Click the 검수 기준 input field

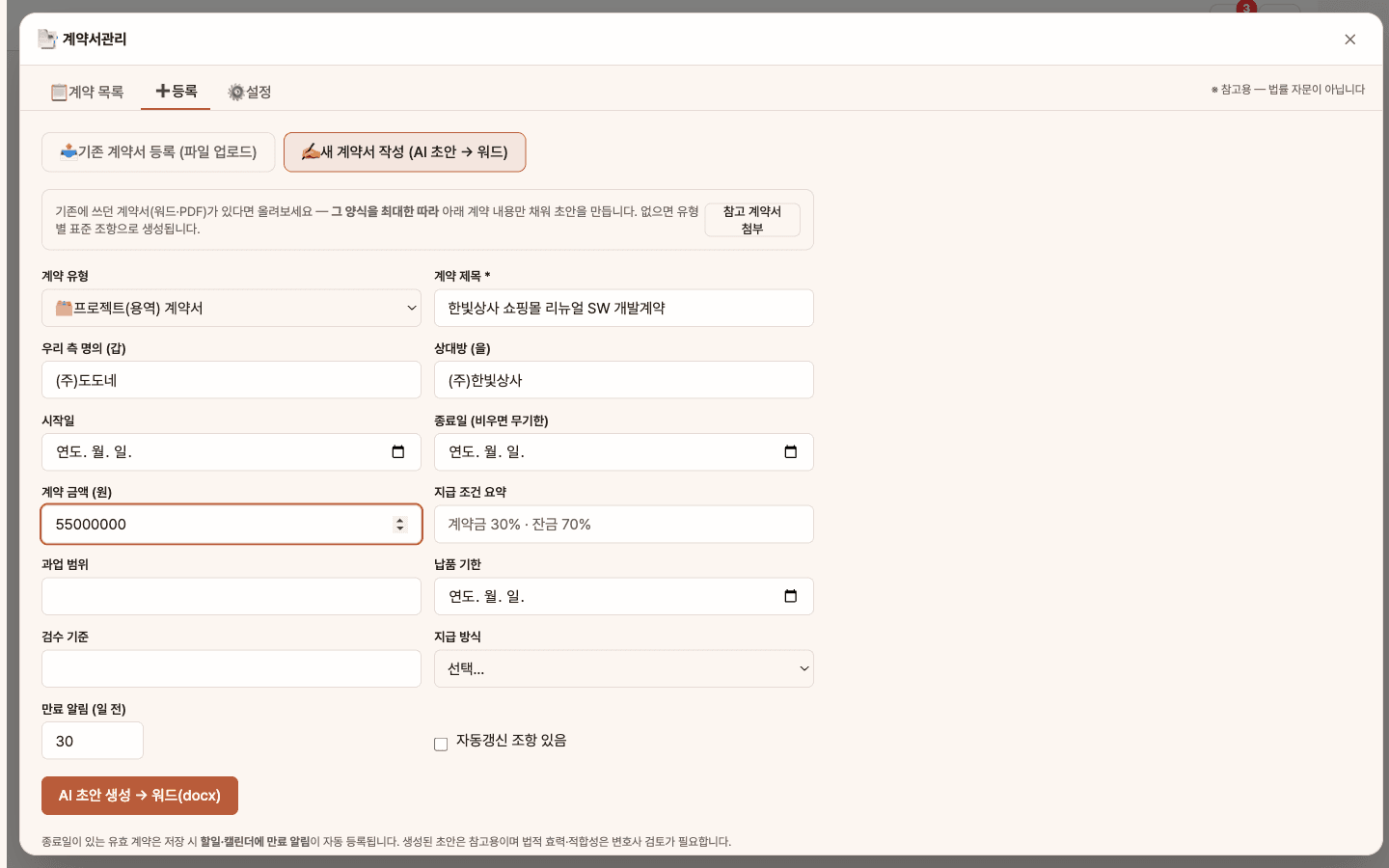click(x=231, y=668)
